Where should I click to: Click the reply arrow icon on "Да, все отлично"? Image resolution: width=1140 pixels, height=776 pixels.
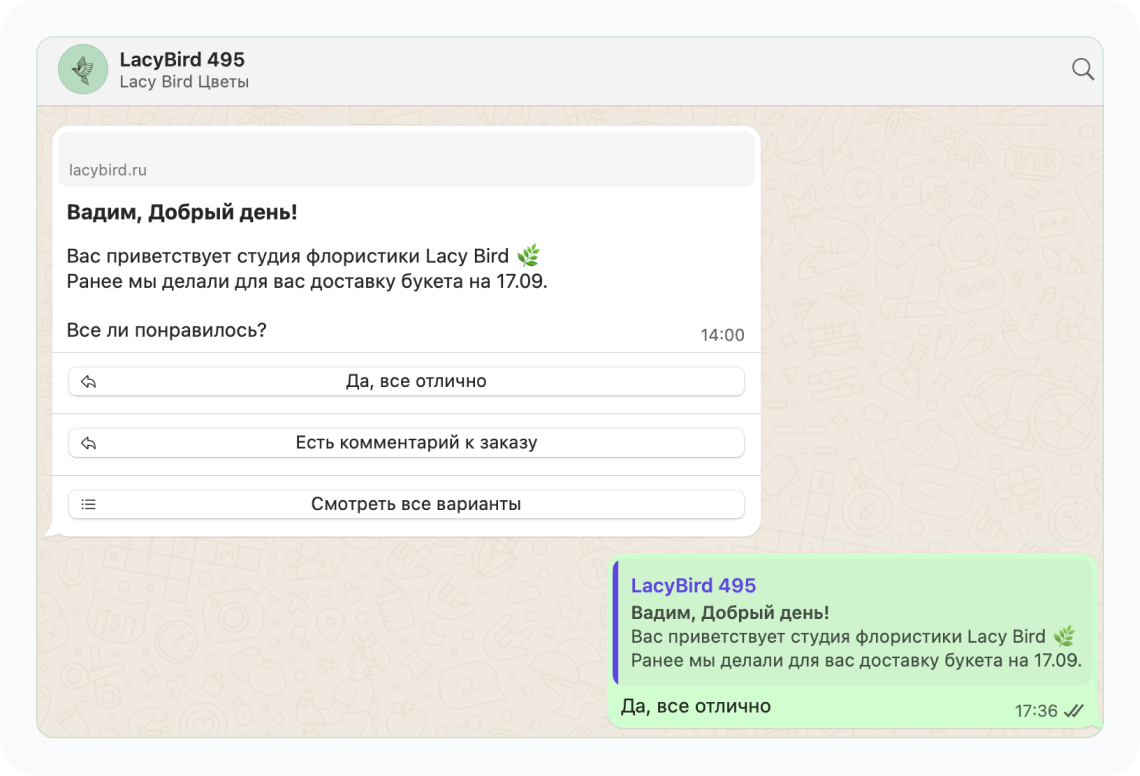[x=89, y=382]
